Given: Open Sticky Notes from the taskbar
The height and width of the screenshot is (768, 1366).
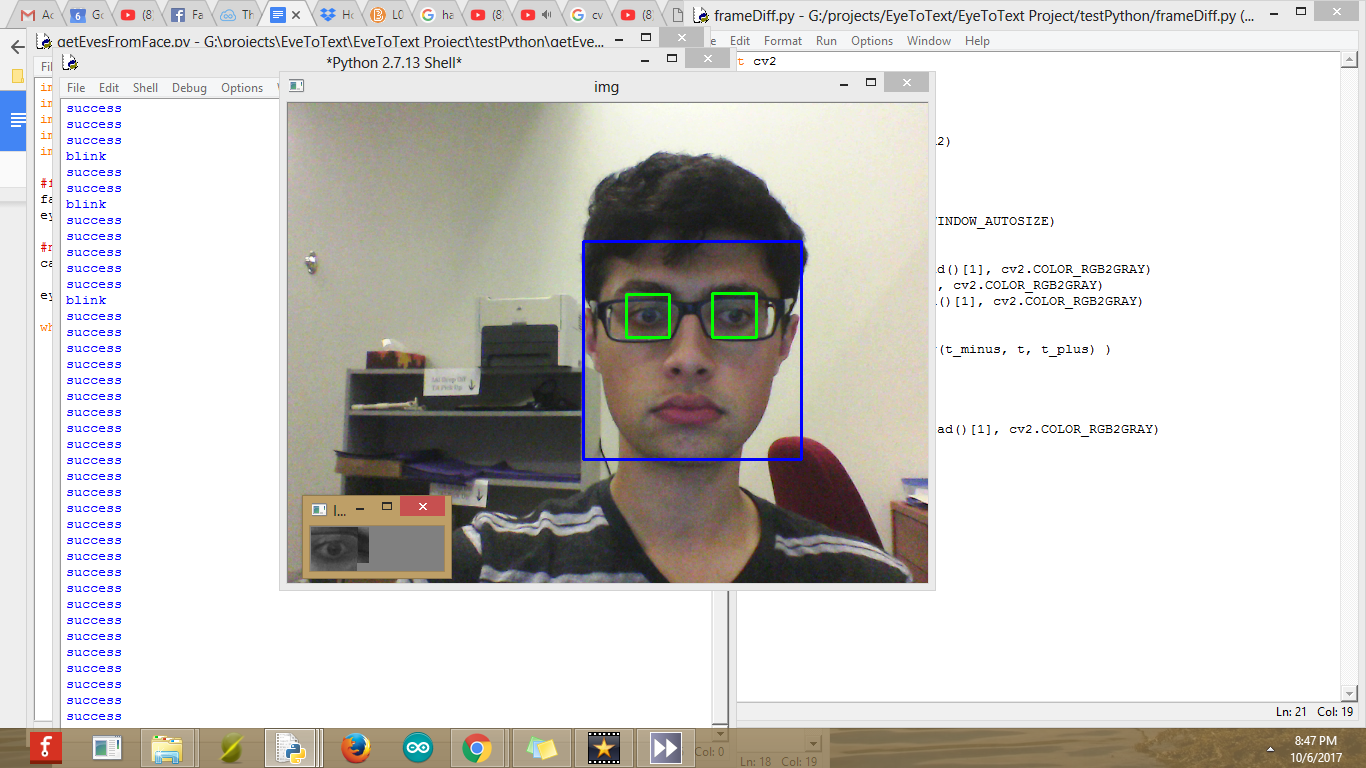Looking at the screenshot, I should pos(541,747).
